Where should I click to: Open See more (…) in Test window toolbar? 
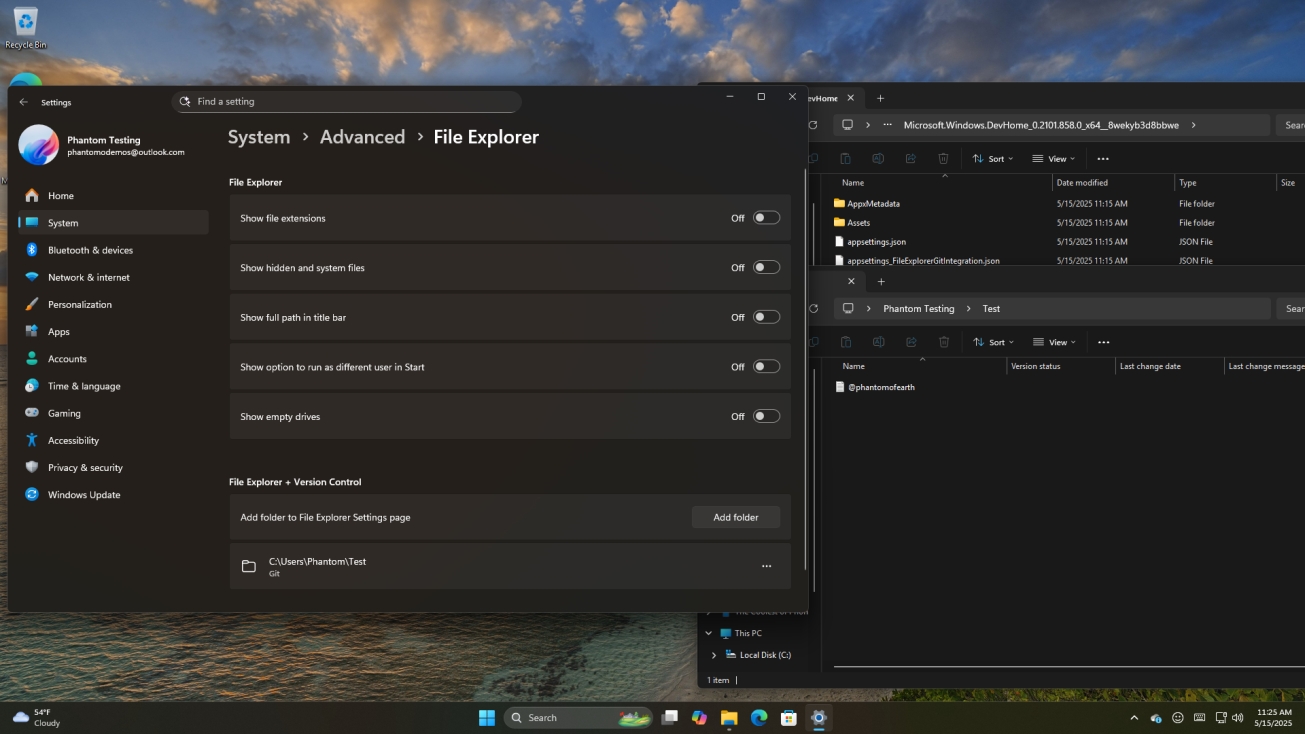[1103, 342]
